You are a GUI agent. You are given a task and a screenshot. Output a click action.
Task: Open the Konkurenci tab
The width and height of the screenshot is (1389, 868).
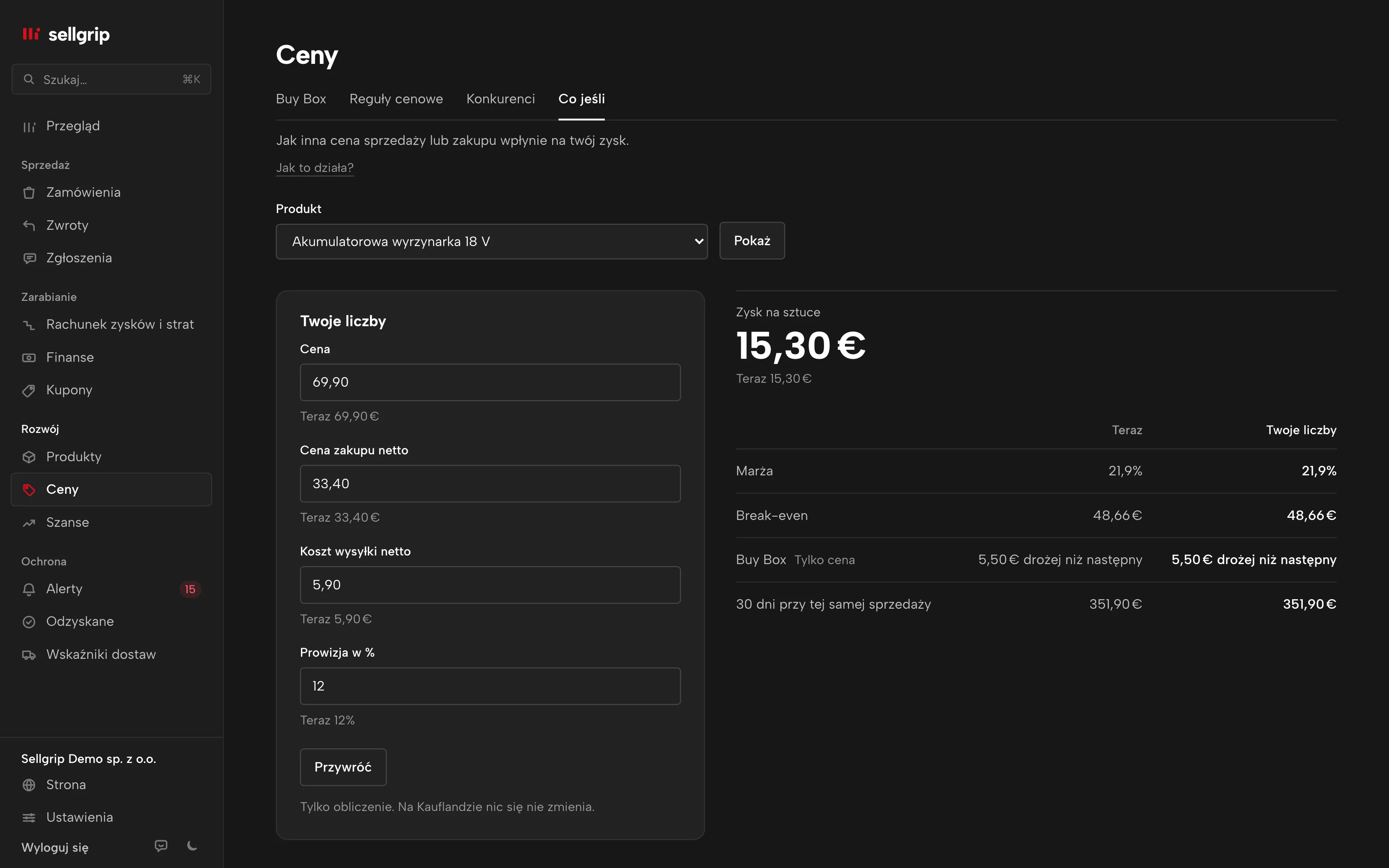coord(500,99)
